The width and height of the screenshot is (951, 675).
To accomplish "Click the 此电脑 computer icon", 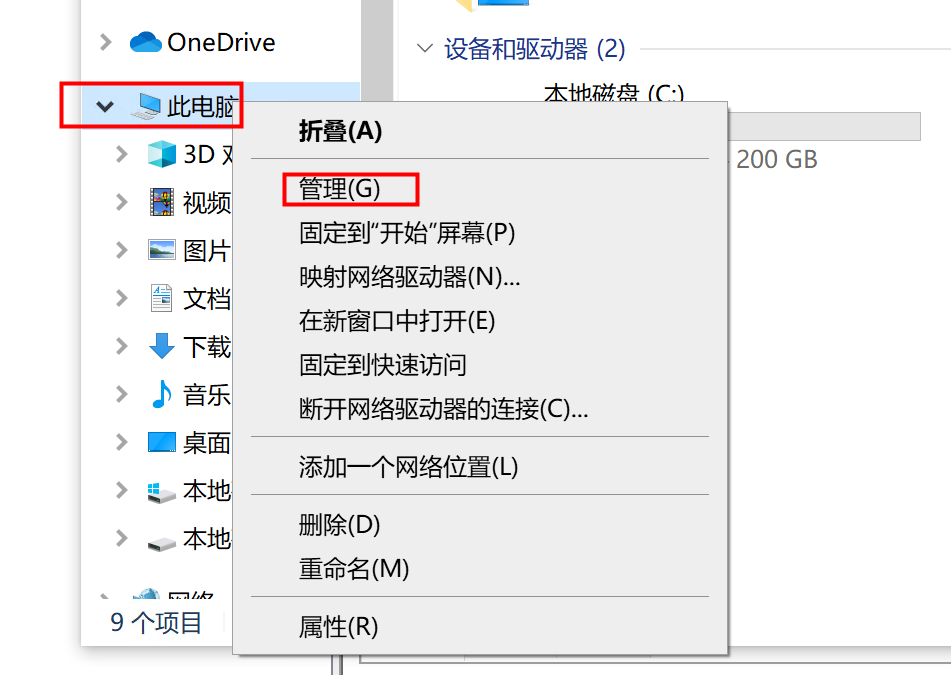I will coord(146,106).
